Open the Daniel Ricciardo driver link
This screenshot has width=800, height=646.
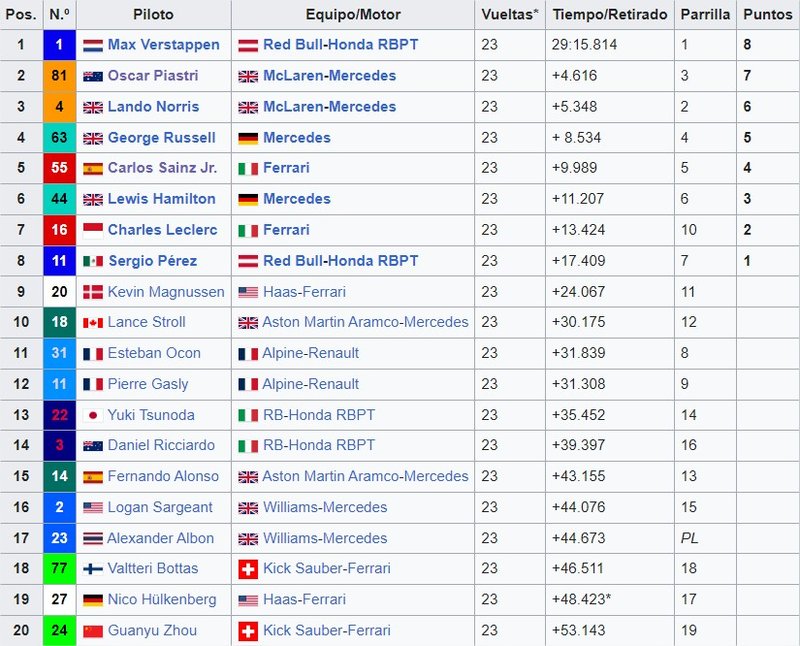pos(161,445)
